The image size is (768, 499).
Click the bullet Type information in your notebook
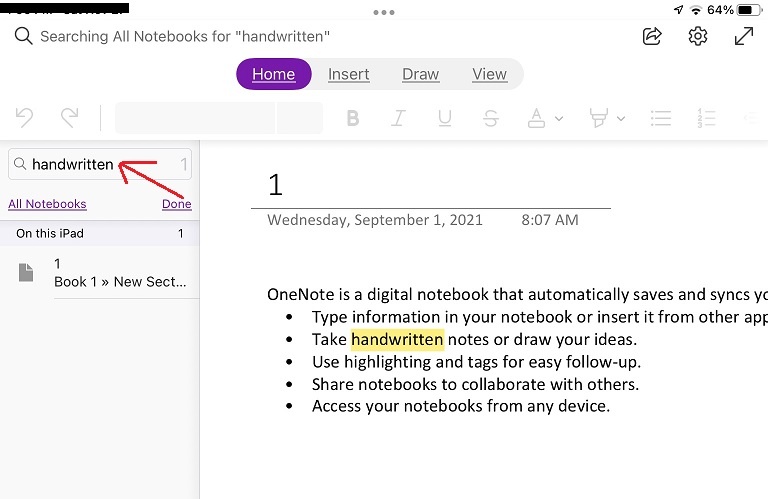(x=540, y=317)
